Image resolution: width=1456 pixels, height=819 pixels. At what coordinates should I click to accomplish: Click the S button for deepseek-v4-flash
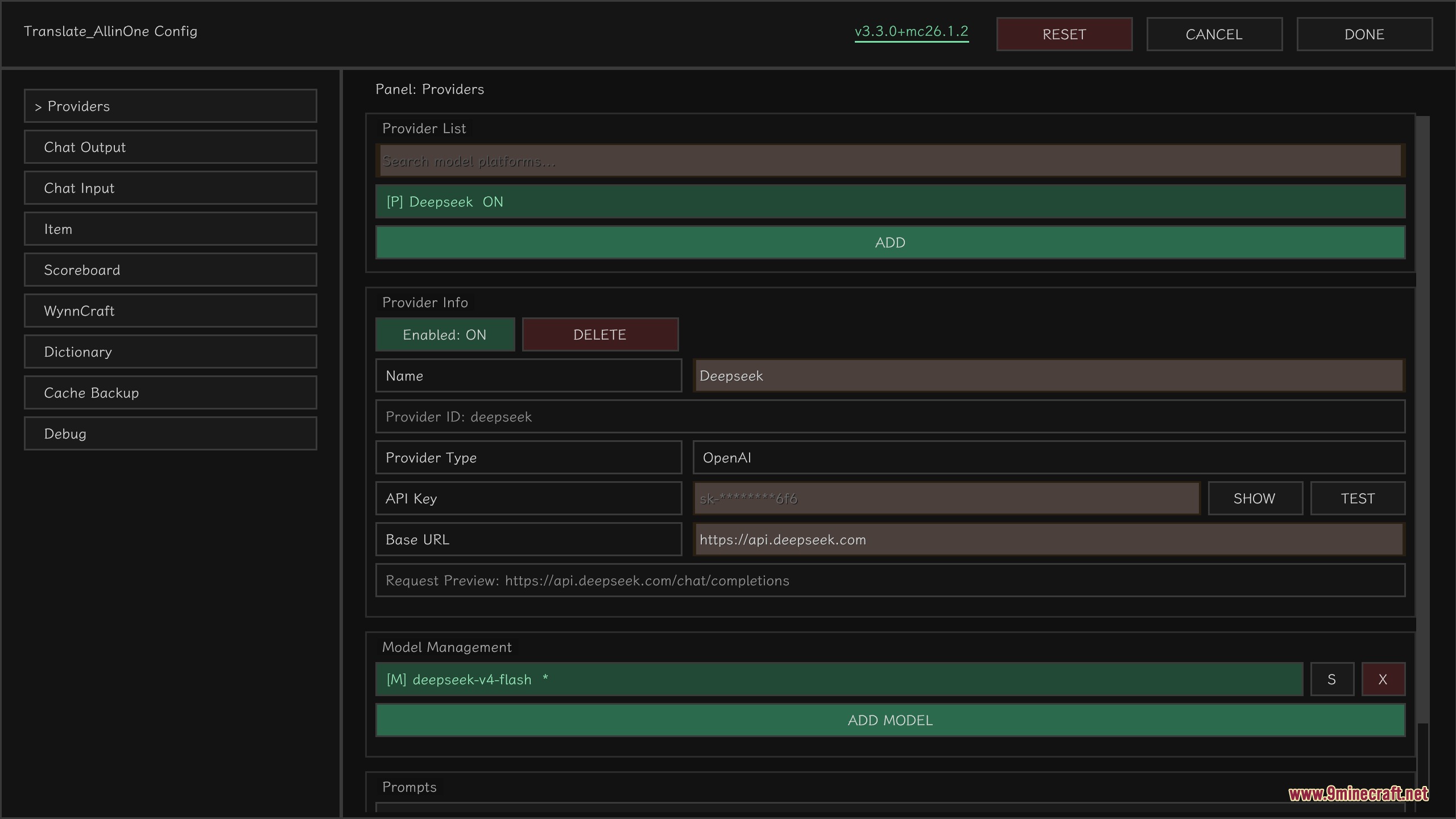(1332, 679)
